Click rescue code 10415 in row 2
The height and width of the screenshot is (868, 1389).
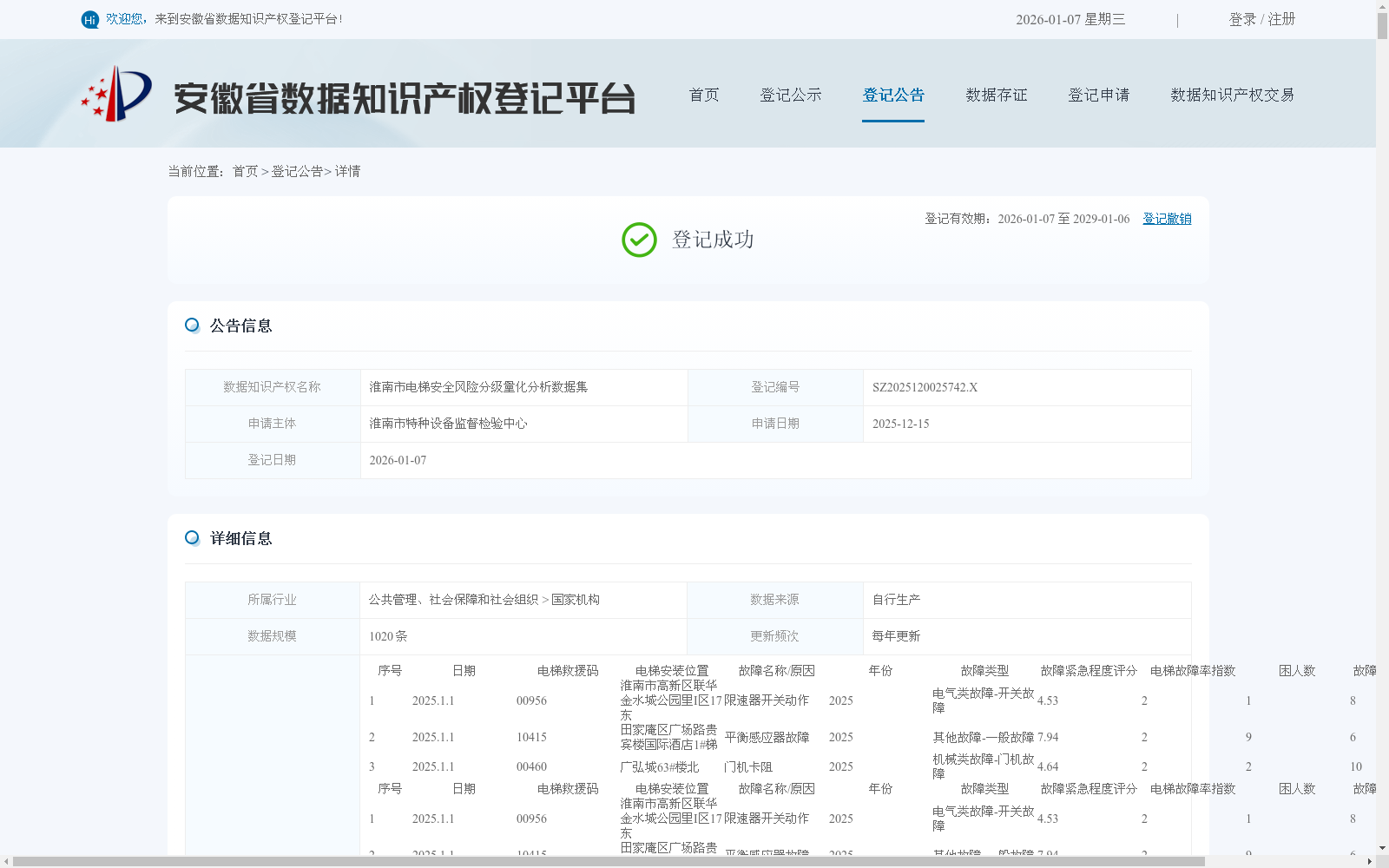[x=531, y=737]
